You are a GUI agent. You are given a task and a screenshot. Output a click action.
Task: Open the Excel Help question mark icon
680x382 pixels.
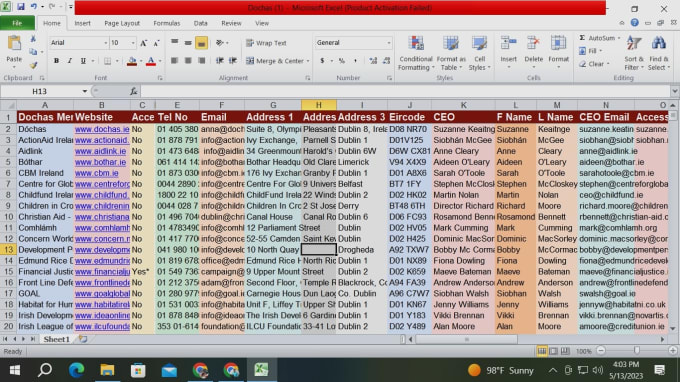[x=634, y=23]
